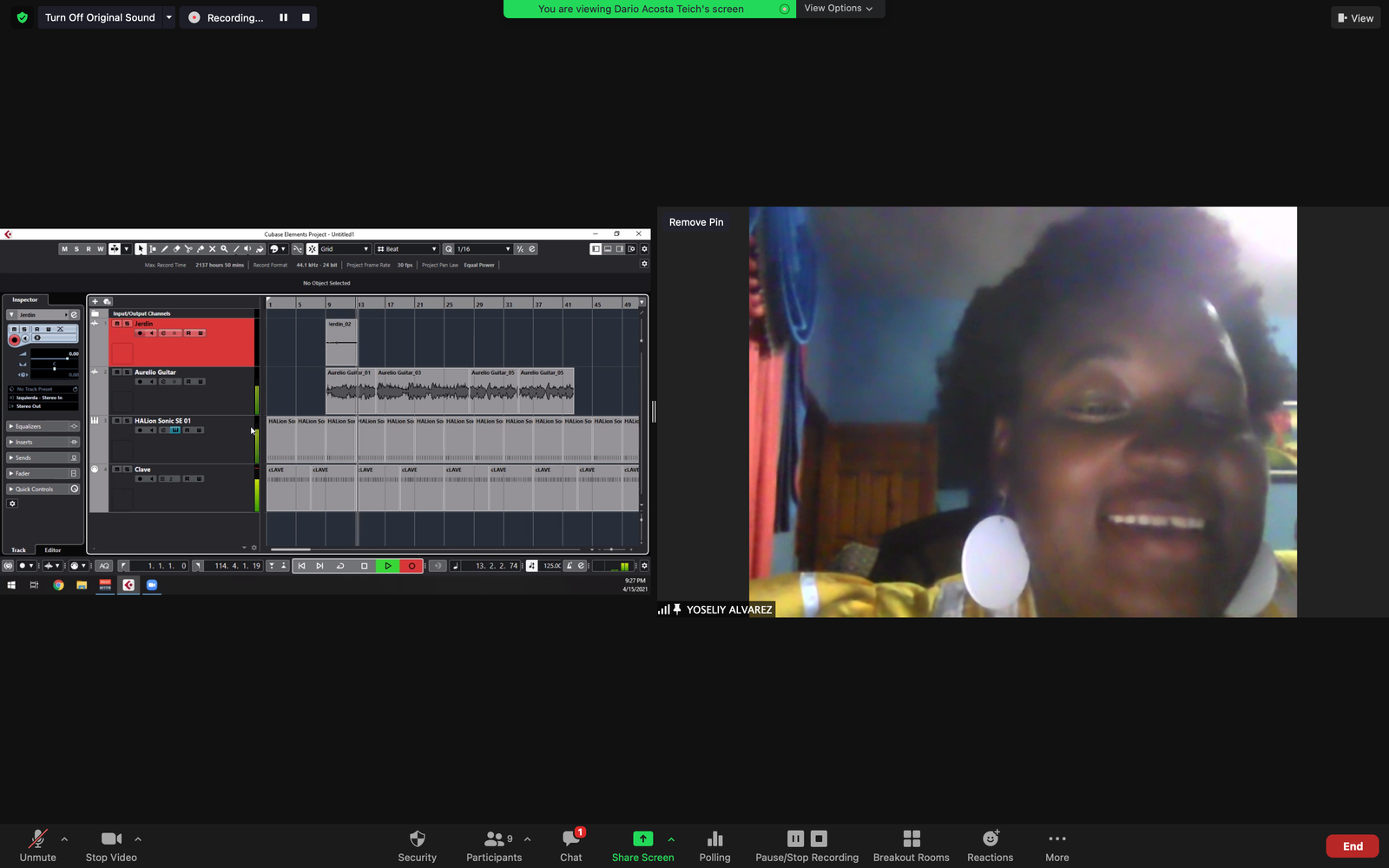Click Yoseliy Alvarez's video tile
Viewport: 1389px width, 868px height.
(1023, 411)
